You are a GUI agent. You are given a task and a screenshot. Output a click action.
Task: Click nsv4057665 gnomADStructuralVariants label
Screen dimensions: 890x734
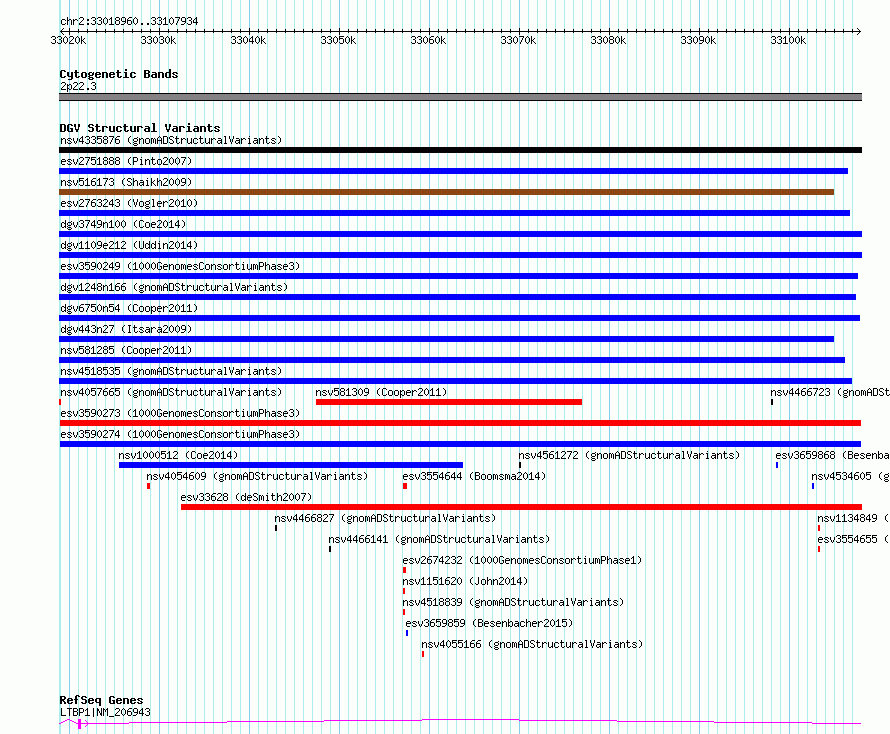tap(171, 392)
